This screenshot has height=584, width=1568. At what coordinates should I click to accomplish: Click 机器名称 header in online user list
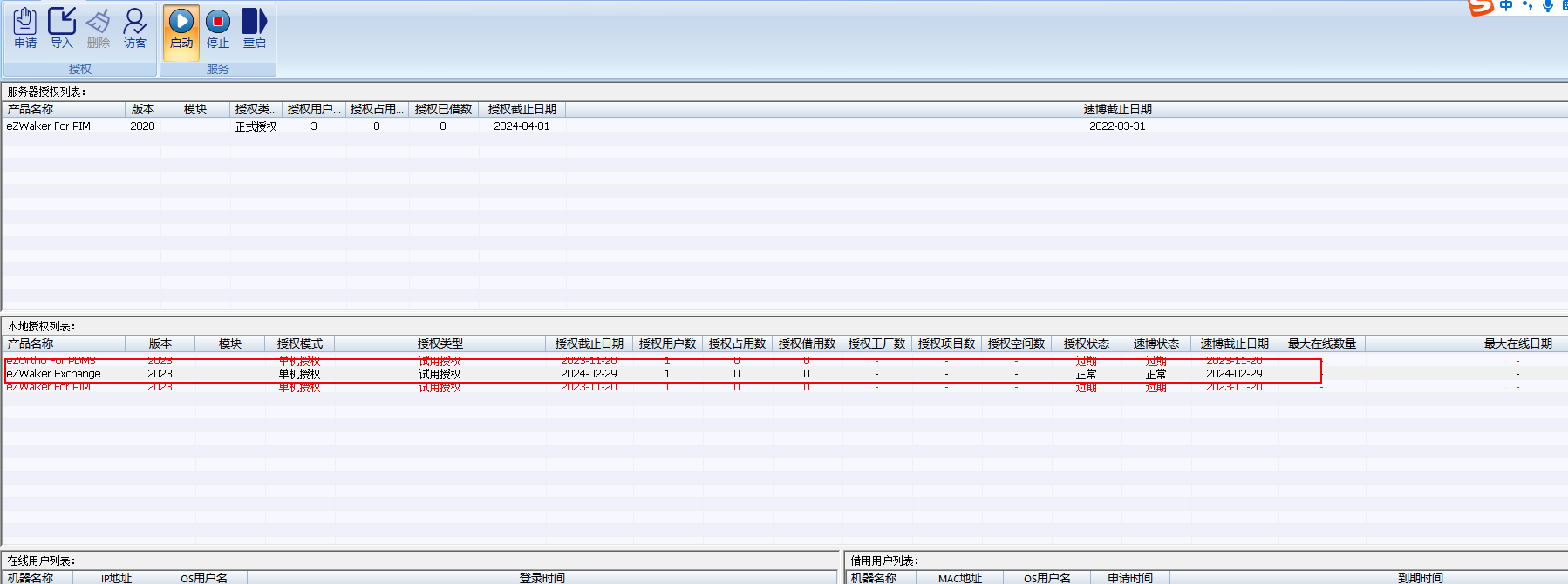38,577
